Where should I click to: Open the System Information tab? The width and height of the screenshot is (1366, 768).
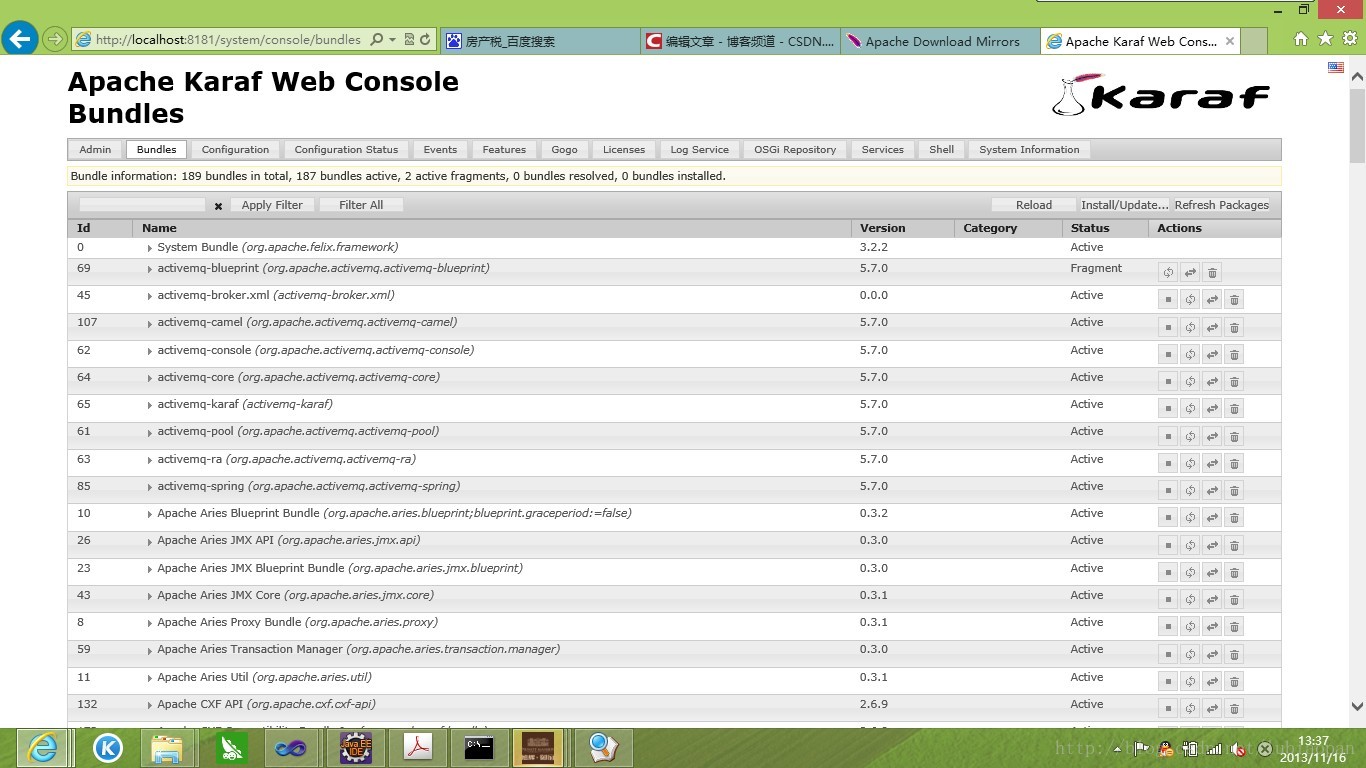tap(1029, 150)
